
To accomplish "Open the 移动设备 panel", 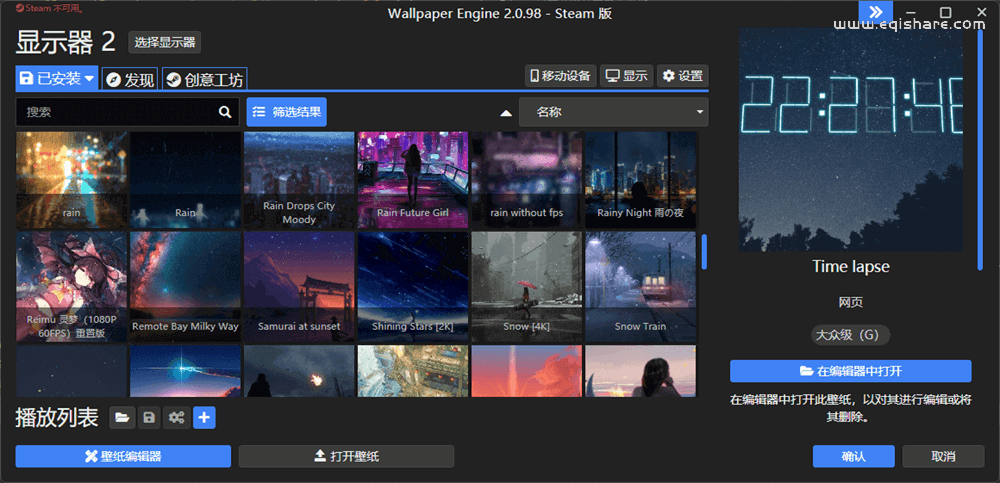I will pyautogui.click(x=561, y=76).
